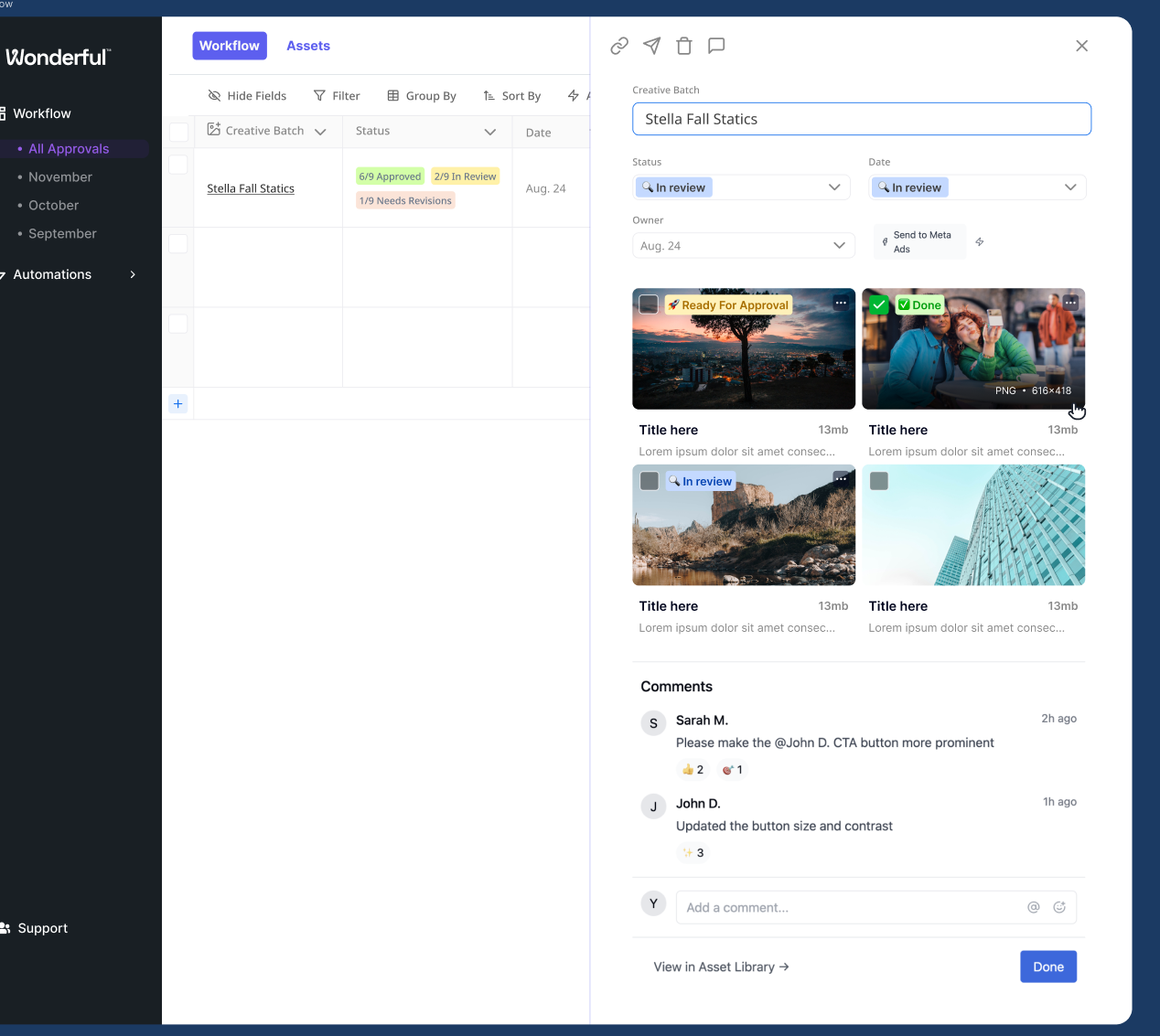The height and width of the screenshot is (1036, 1160).
Task: Switch to the Assets tab
Action: click(307, 46)
